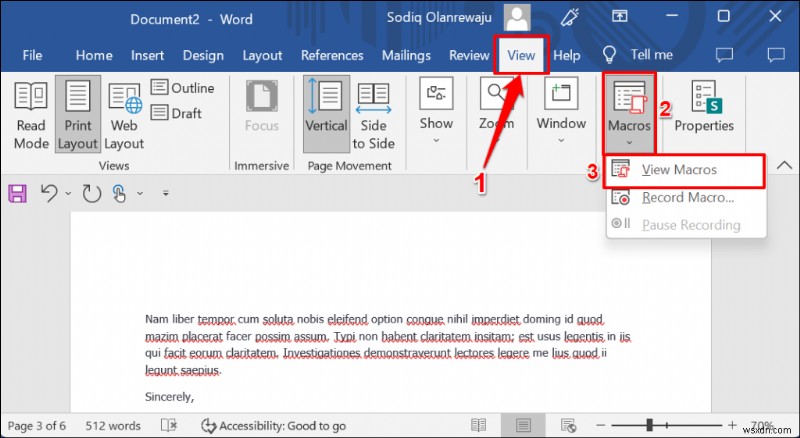Switch to Outline view
Image resolution: width=800 pixels, height=438 pixels.
183,88
